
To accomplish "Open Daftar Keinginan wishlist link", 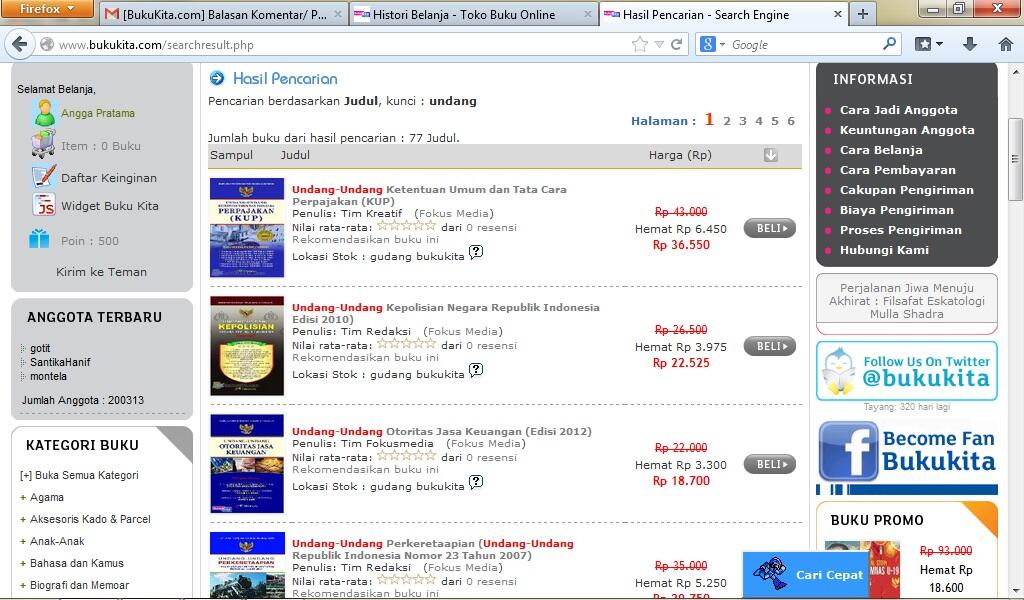I will pos(109,178).
